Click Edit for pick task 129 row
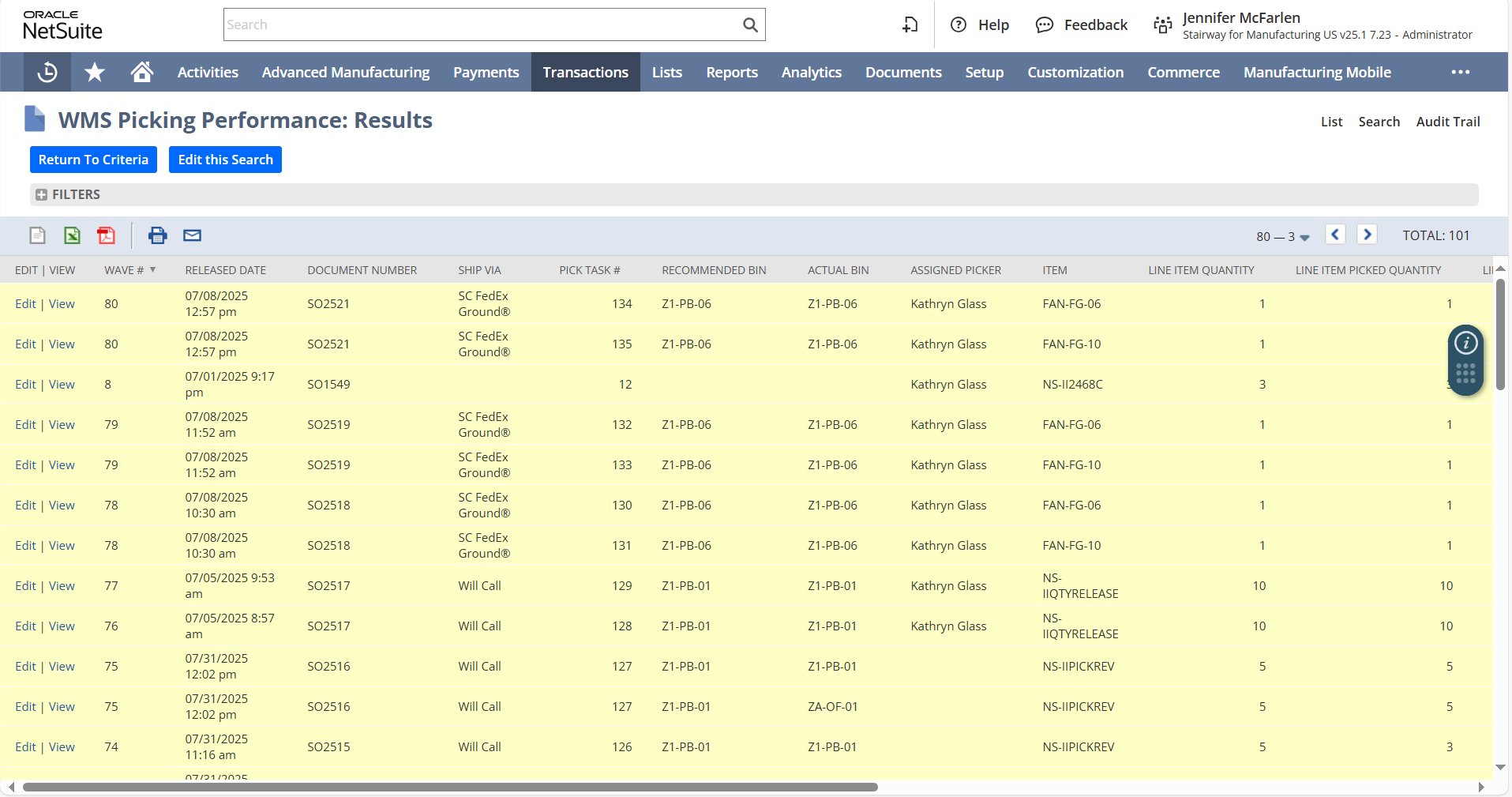The width and height of the screenshot is (1512, 797). (x=25, y=586)
